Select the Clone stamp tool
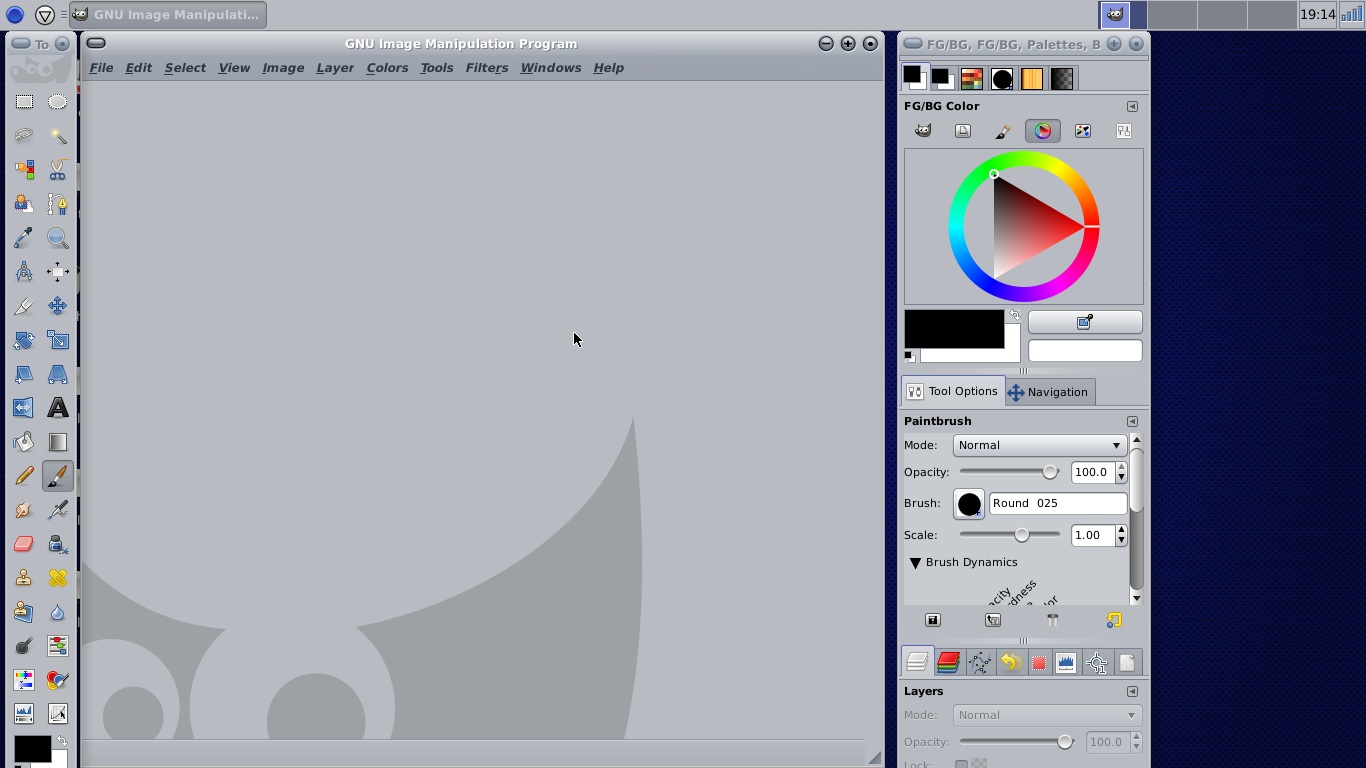The width and height of the screenshot is (1366, 768). (x=24, y=578)
